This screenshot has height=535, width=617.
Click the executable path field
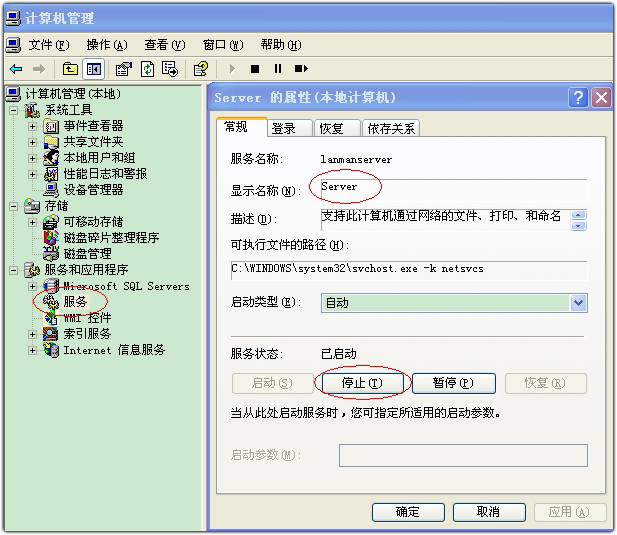click(x=409, y=269)
